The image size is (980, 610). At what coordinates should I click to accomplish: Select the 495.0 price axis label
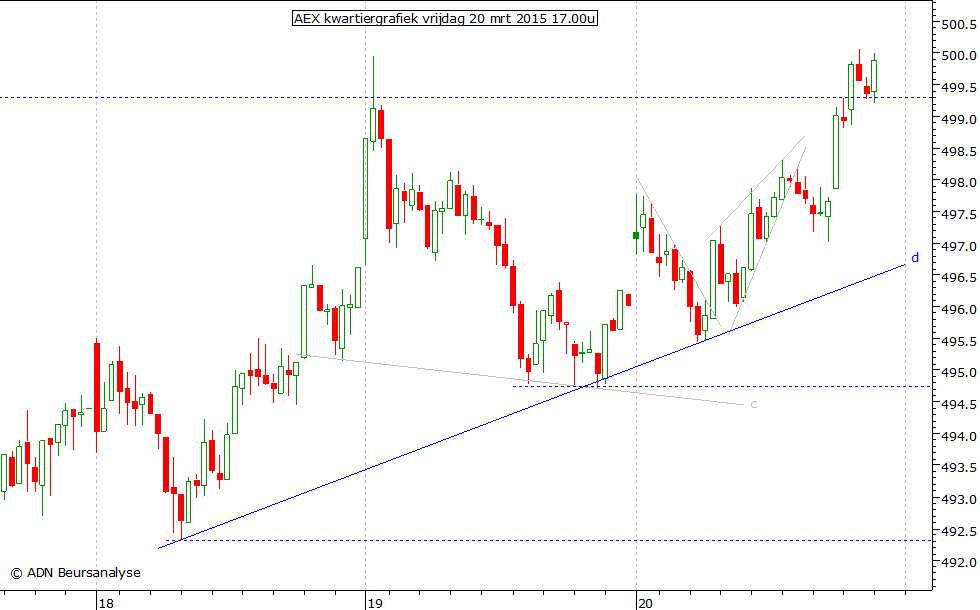(959, 372)
